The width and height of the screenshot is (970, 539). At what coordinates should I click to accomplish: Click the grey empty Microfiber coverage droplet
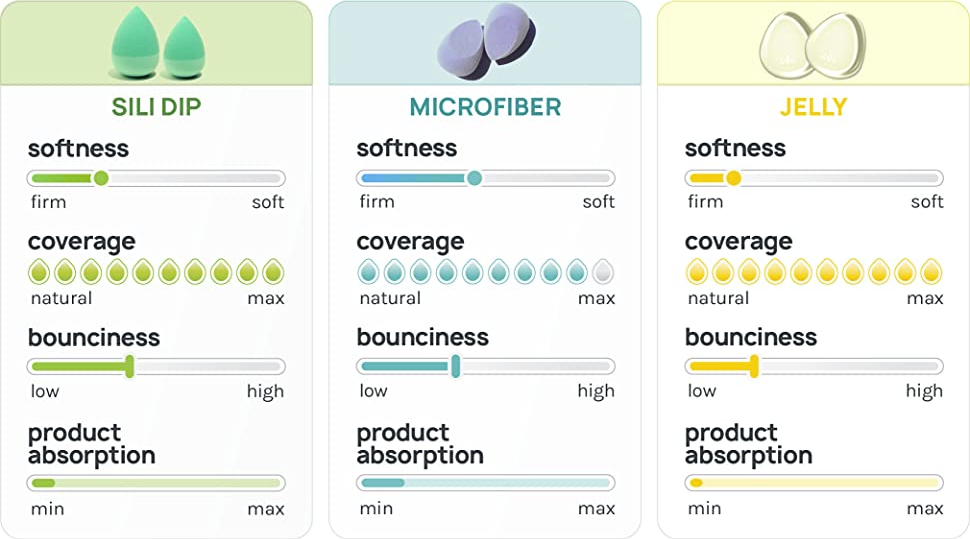click(x=602, y=272)
